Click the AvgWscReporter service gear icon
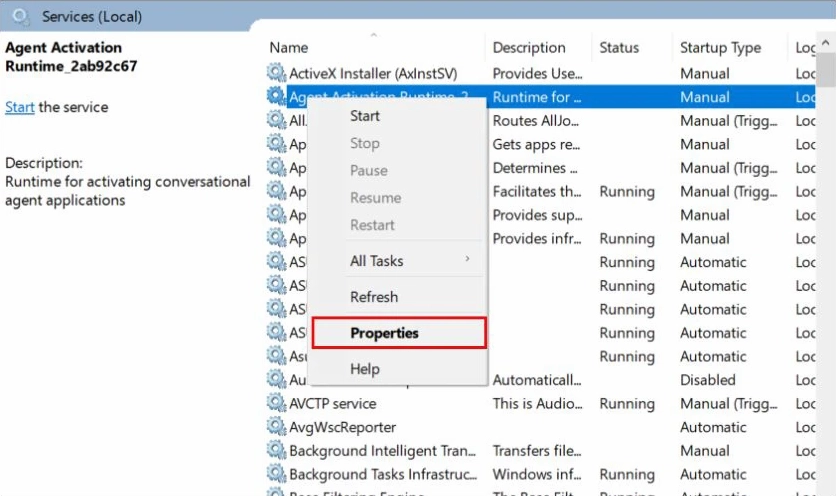 pyautogui.click(x=276, y=428)
